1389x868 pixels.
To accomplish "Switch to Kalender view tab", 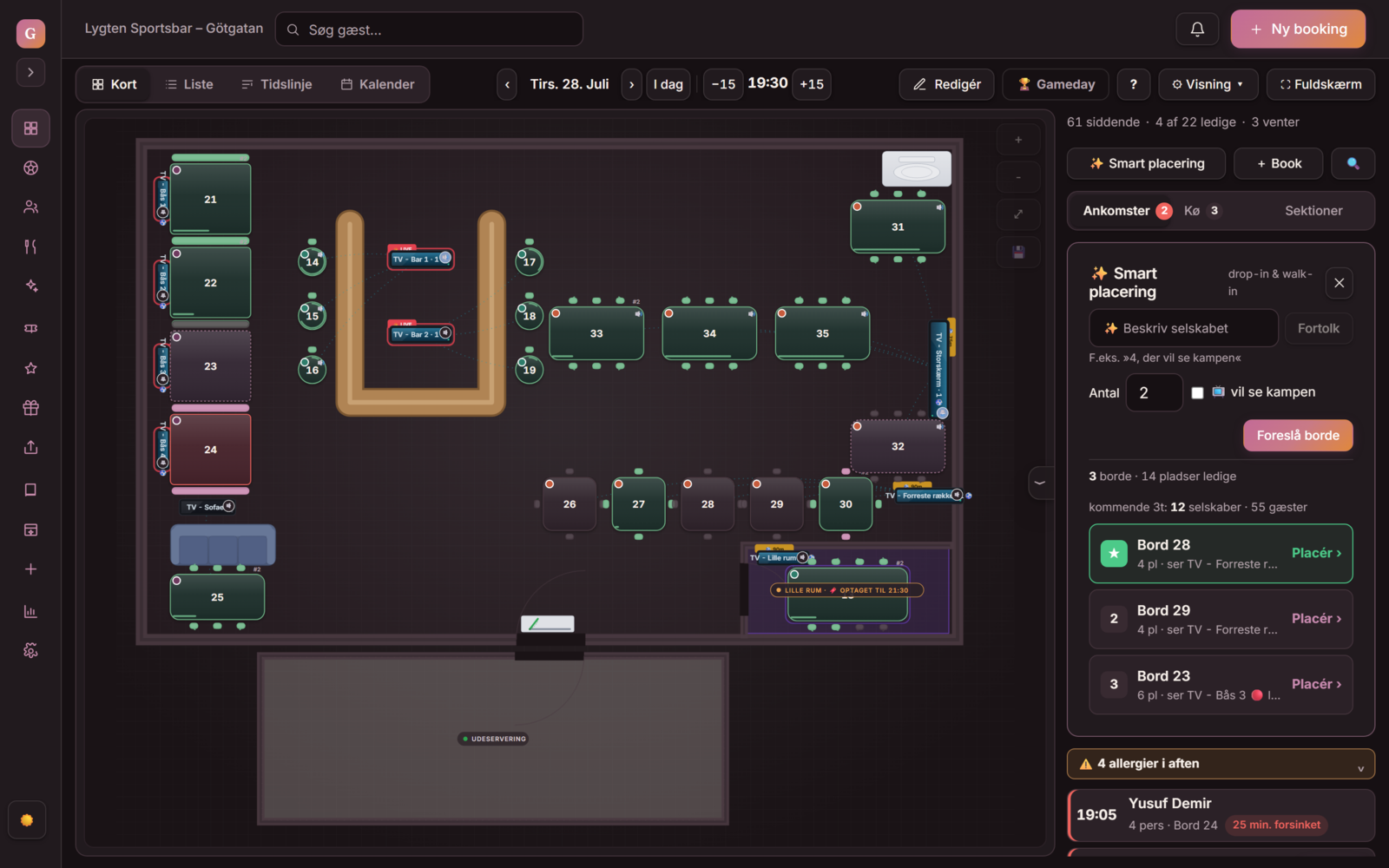I will 378,84.
